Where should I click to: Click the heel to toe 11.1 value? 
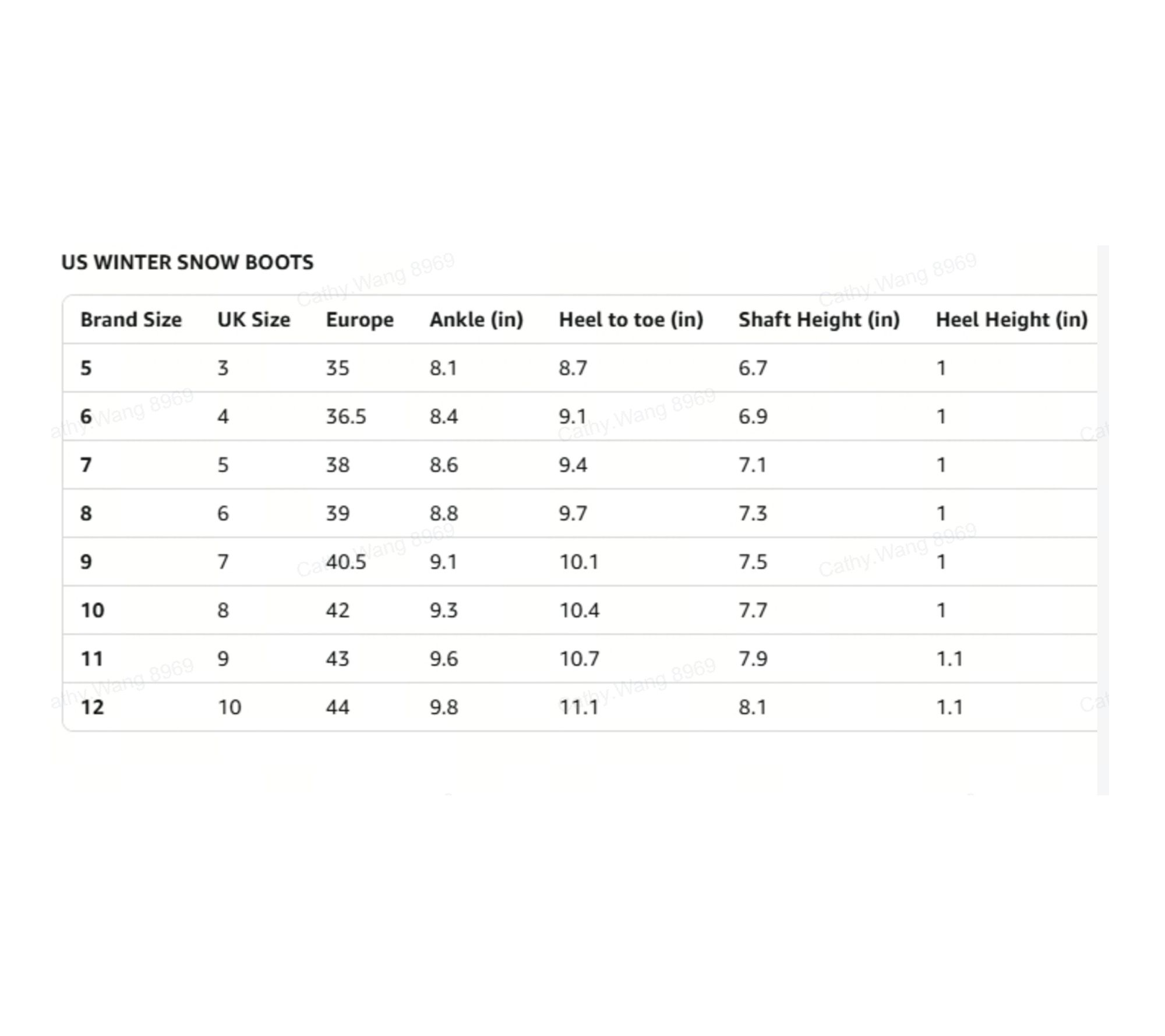pos(579,707)
